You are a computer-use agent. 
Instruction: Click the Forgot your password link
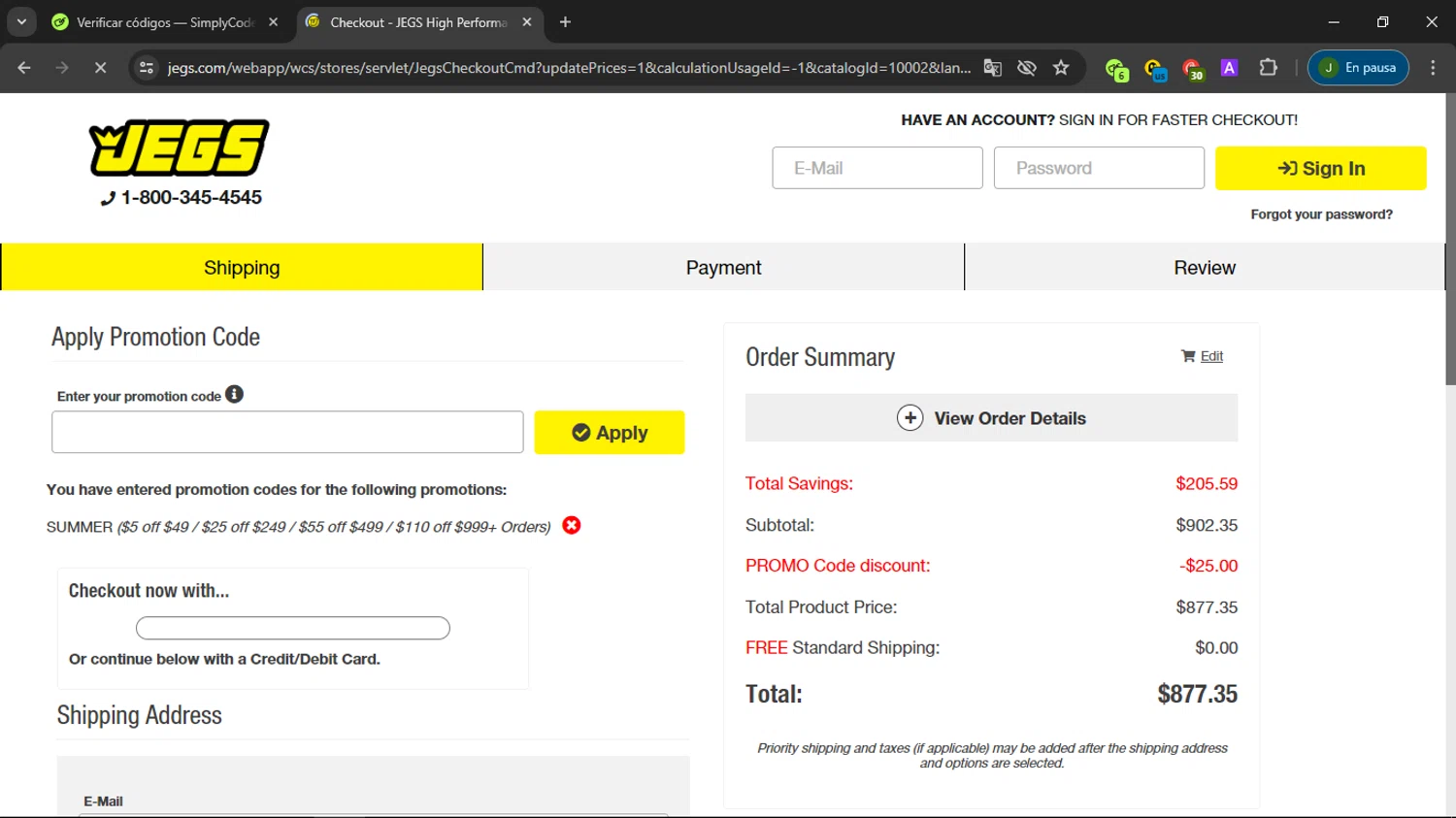coord(1321,214)
